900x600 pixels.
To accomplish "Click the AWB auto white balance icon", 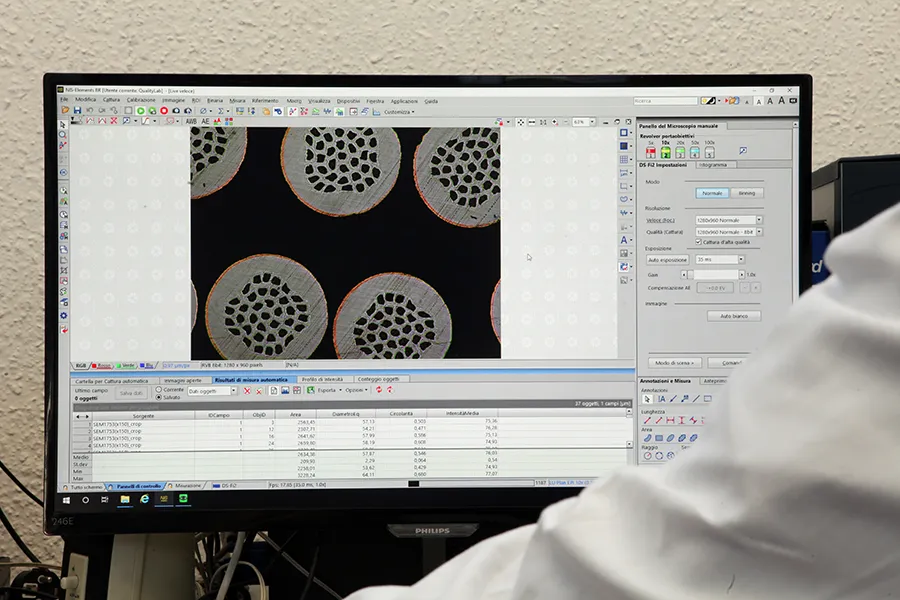I will coord(191,121).
